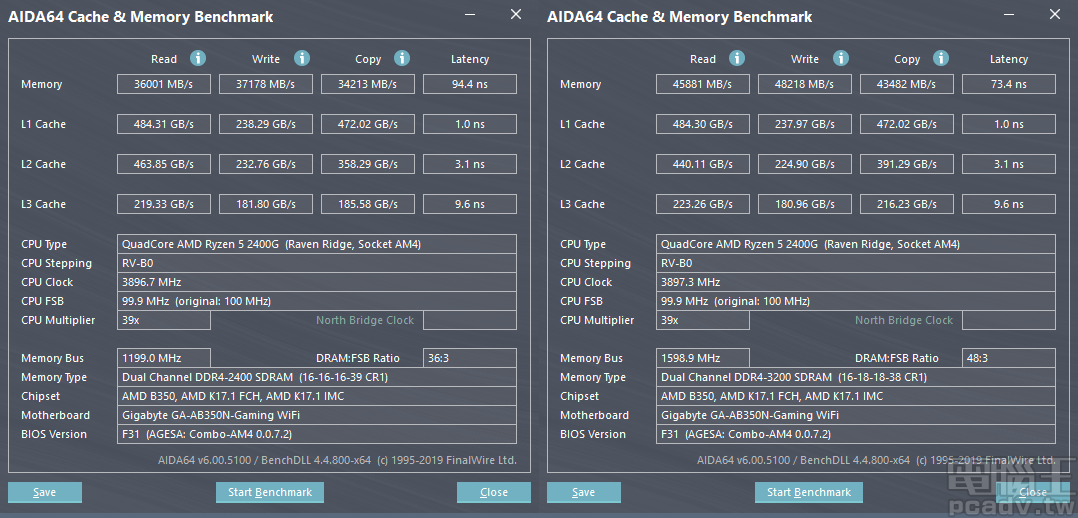Image resolution: width=1078 pixels, height=518 pixels.
Task: Select Memory Read value 45881 MB/s
Action: [x=703, y=84]
